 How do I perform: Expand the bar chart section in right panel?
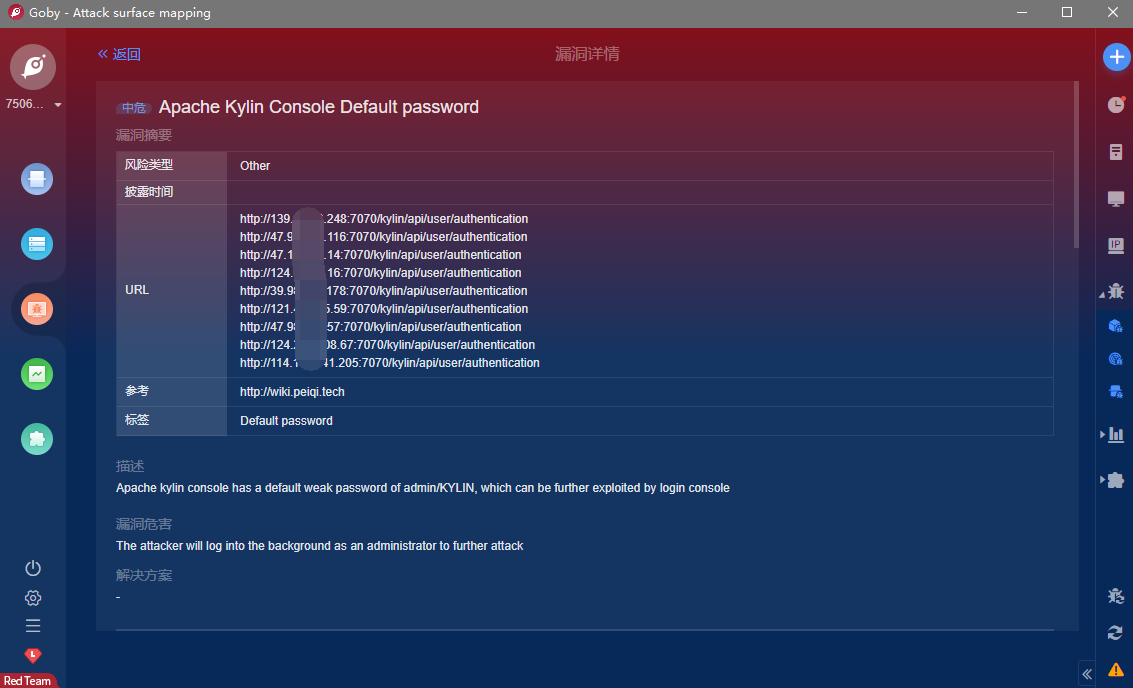tap(1103, 434)
